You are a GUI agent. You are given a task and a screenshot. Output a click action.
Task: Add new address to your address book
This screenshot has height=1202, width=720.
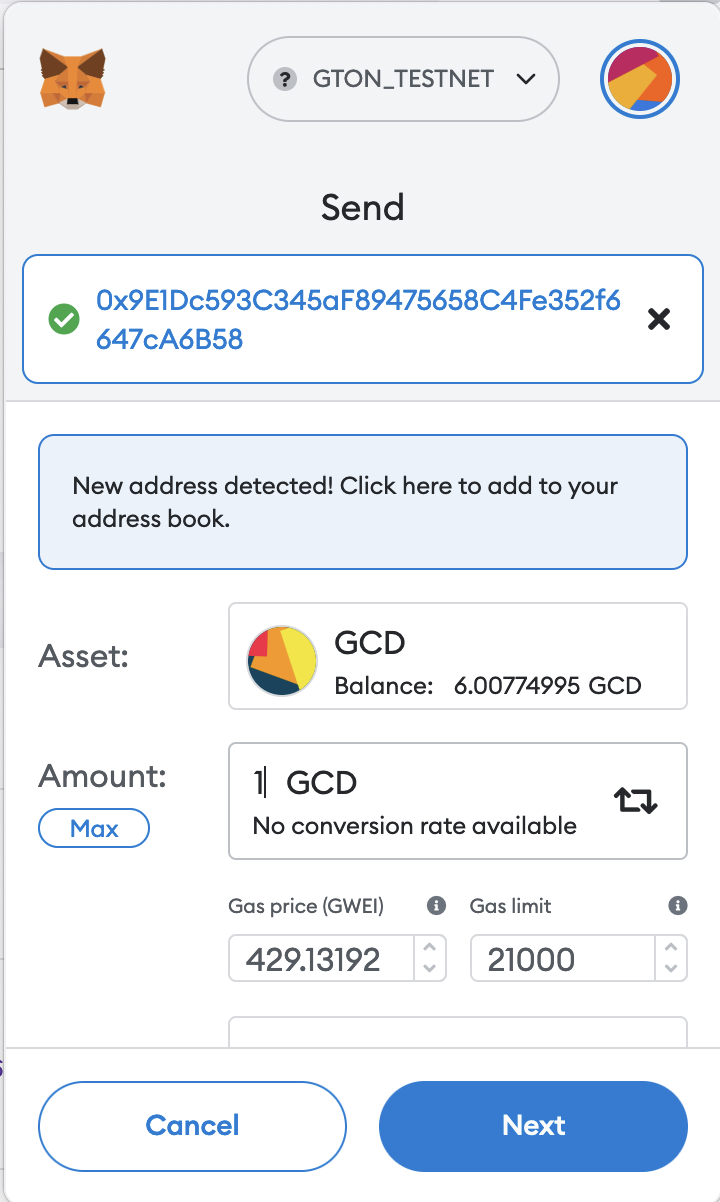(362, 501)
